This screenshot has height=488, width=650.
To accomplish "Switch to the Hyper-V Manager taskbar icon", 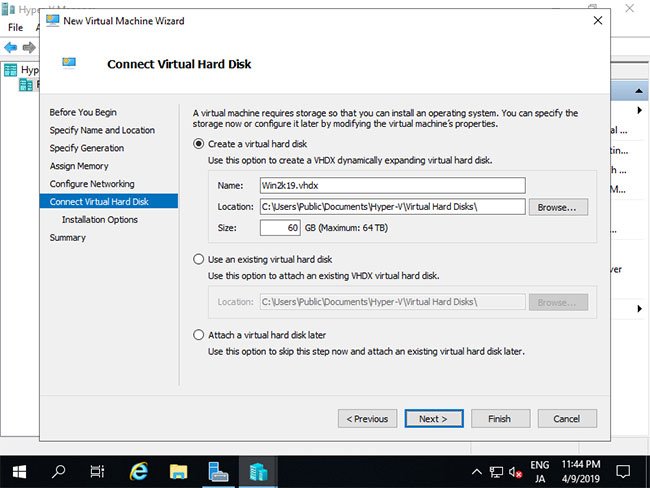I will pyautogui.click(x=258, y=472).
